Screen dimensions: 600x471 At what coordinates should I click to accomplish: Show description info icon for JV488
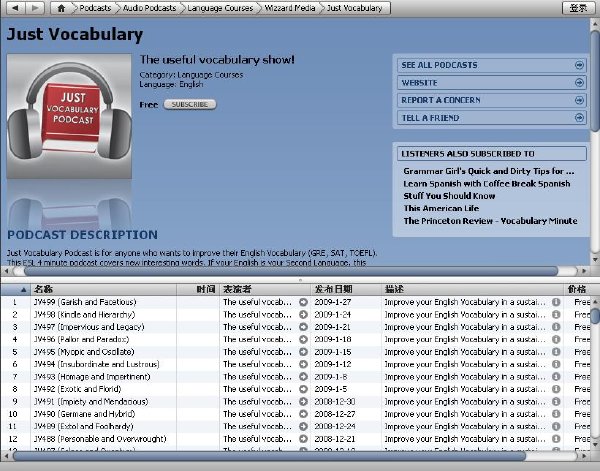[556, 439]
